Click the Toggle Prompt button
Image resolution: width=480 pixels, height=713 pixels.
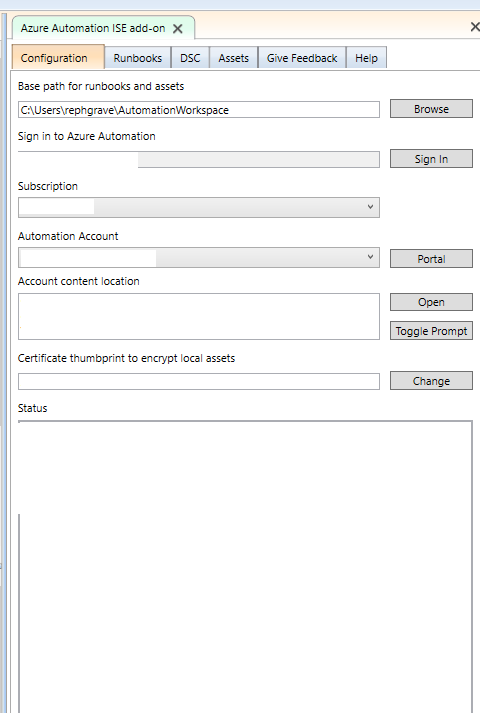tap(431, 331)
